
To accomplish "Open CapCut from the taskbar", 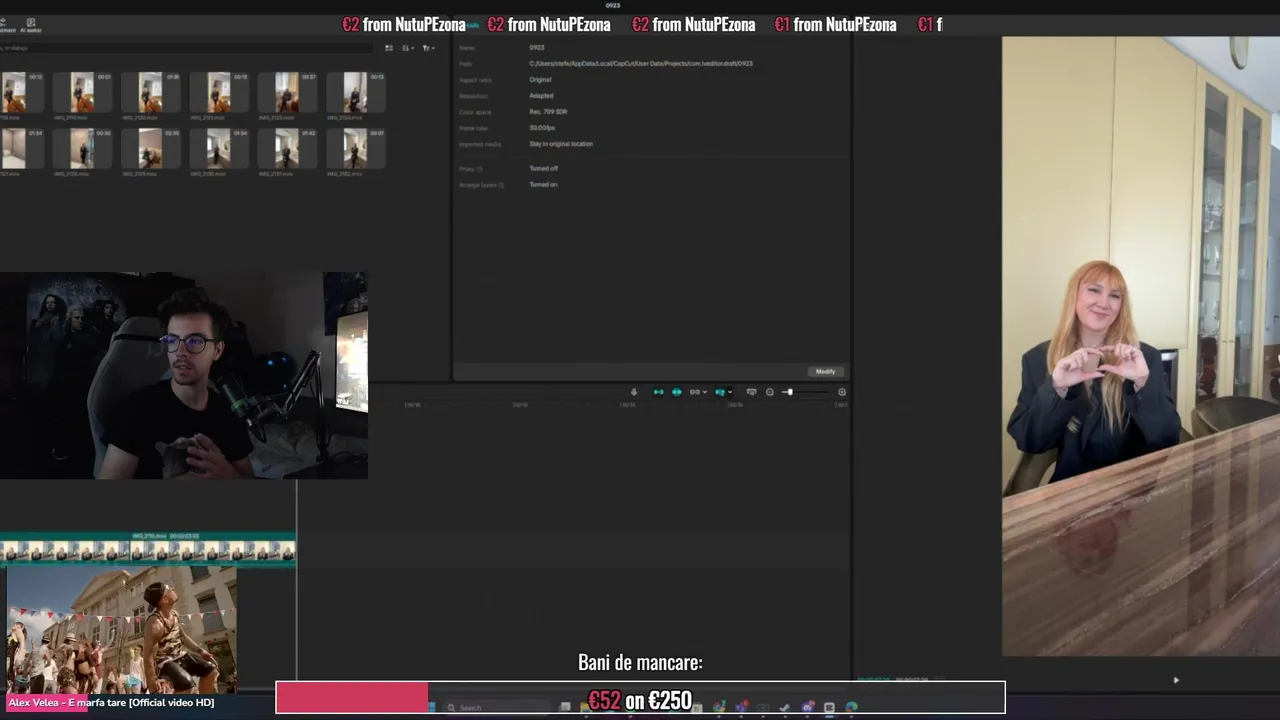I will (829, 707).
